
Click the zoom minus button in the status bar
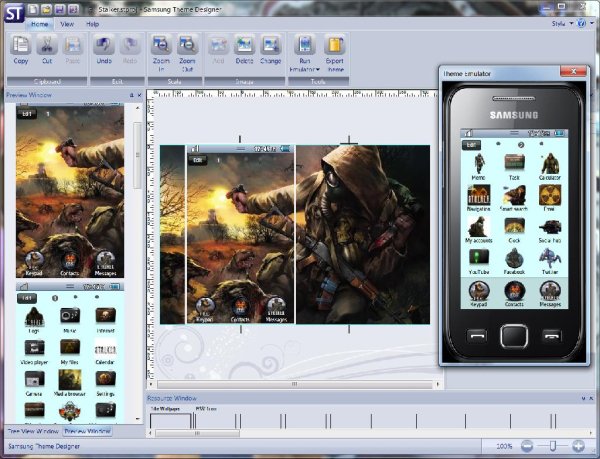tap(527, 446)
